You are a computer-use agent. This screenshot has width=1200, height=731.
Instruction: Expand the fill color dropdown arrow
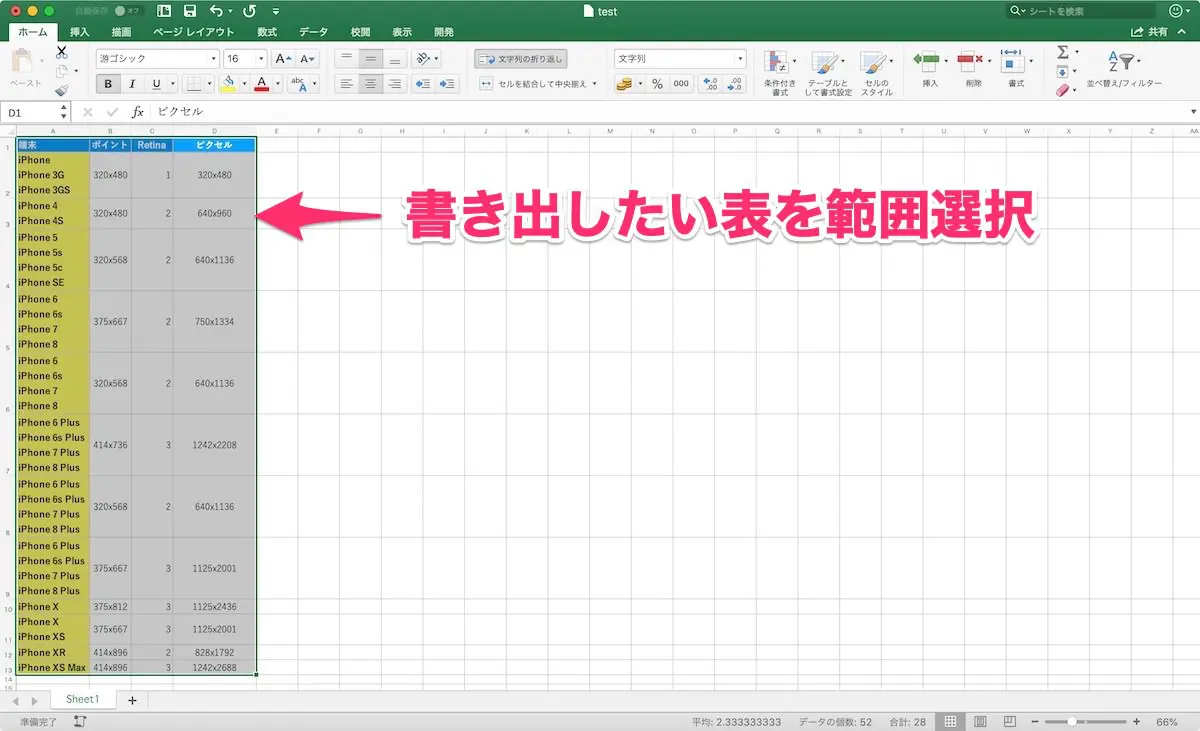click(244, 84)
